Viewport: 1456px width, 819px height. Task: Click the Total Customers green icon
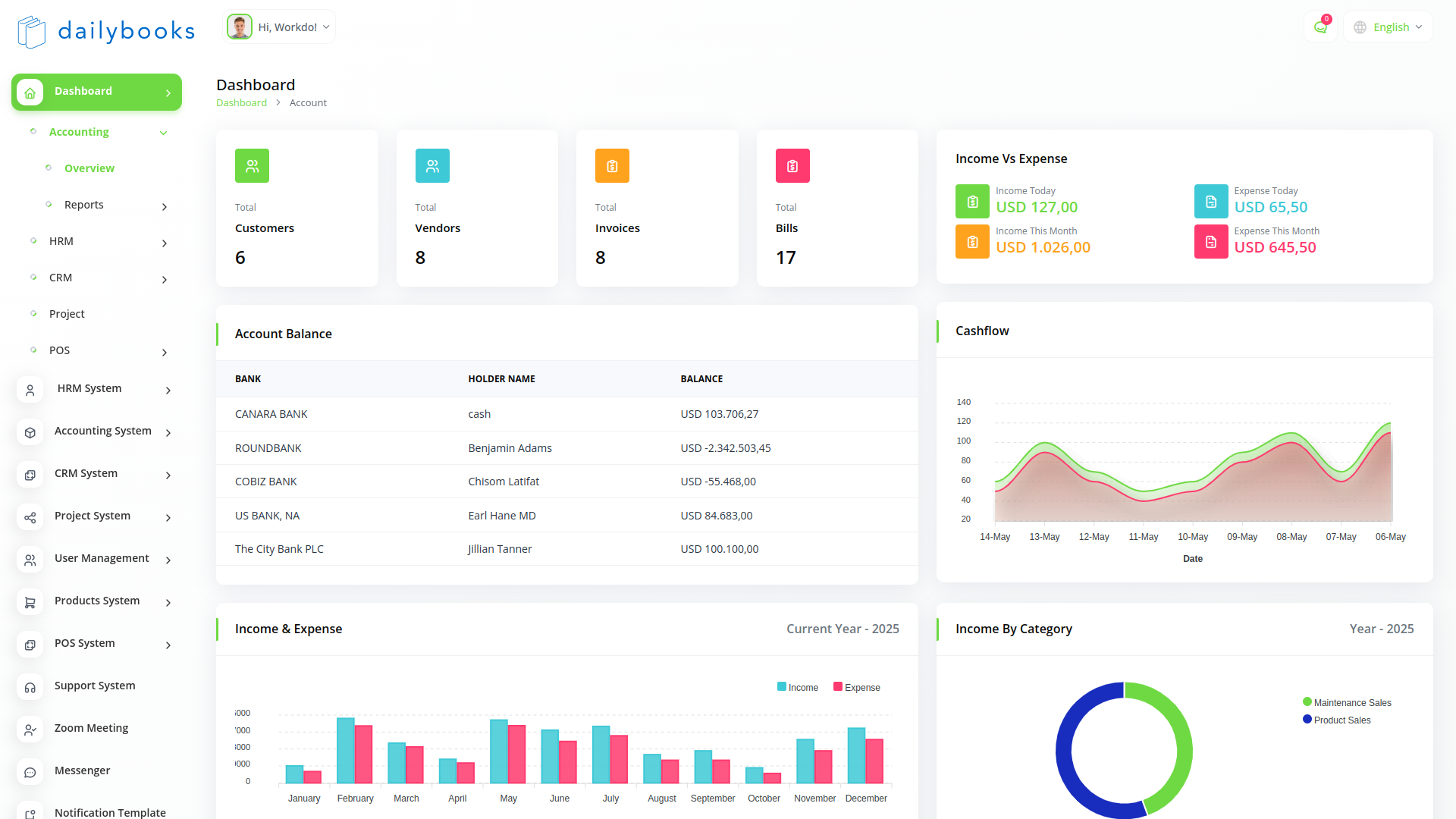[x=252, y=166]
